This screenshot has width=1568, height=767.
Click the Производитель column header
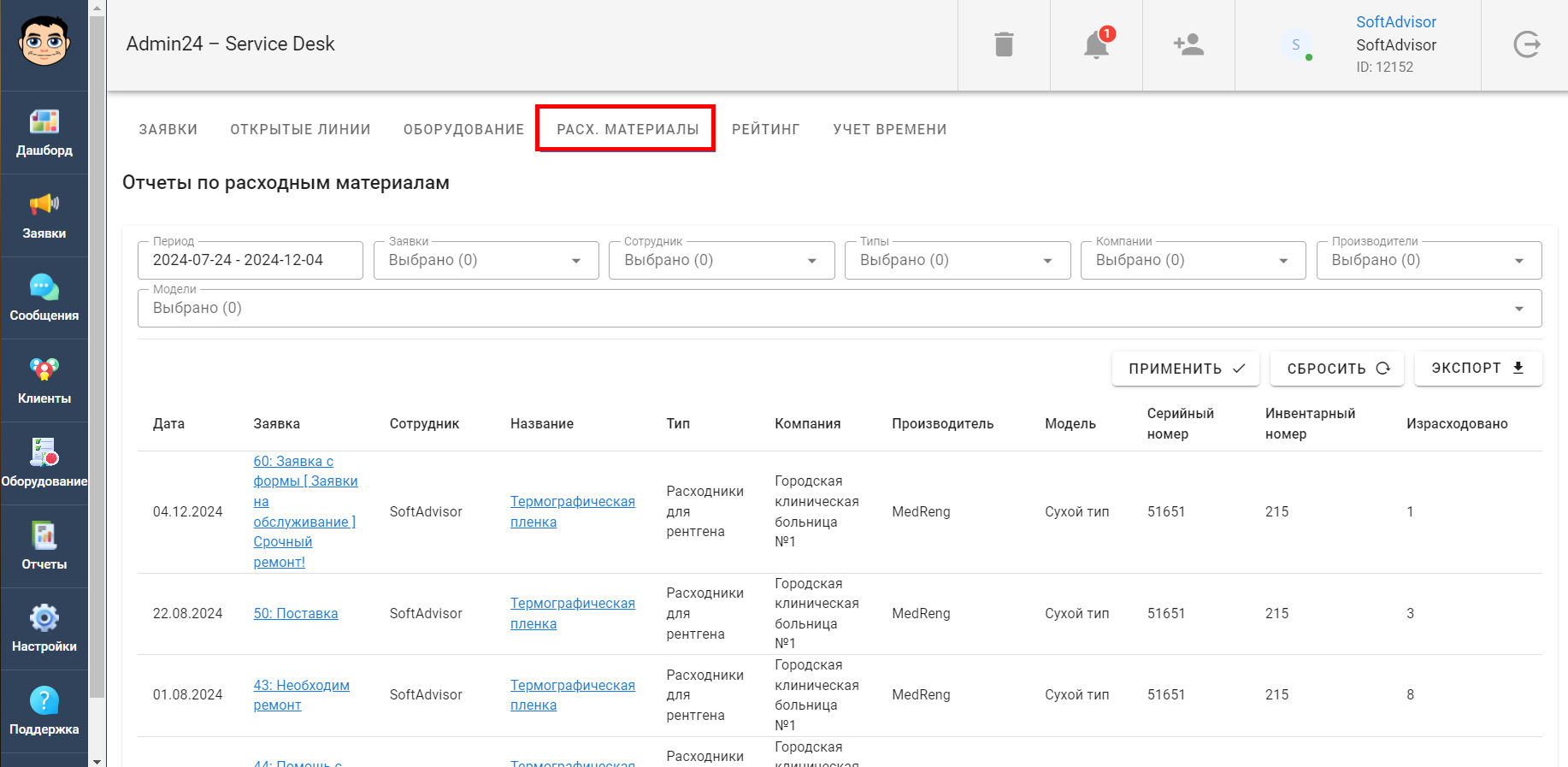[942, 423]
